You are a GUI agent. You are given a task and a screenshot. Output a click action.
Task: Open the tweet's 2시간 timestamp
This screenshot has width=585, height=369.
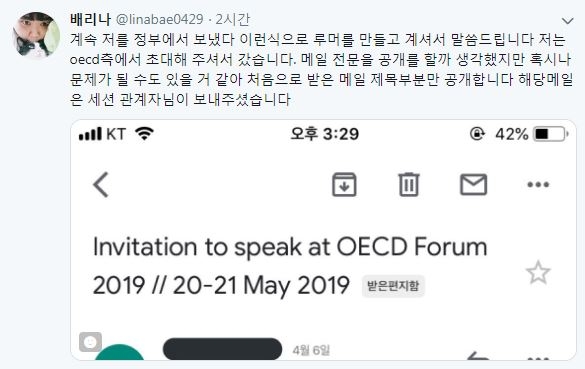point(232,19)
